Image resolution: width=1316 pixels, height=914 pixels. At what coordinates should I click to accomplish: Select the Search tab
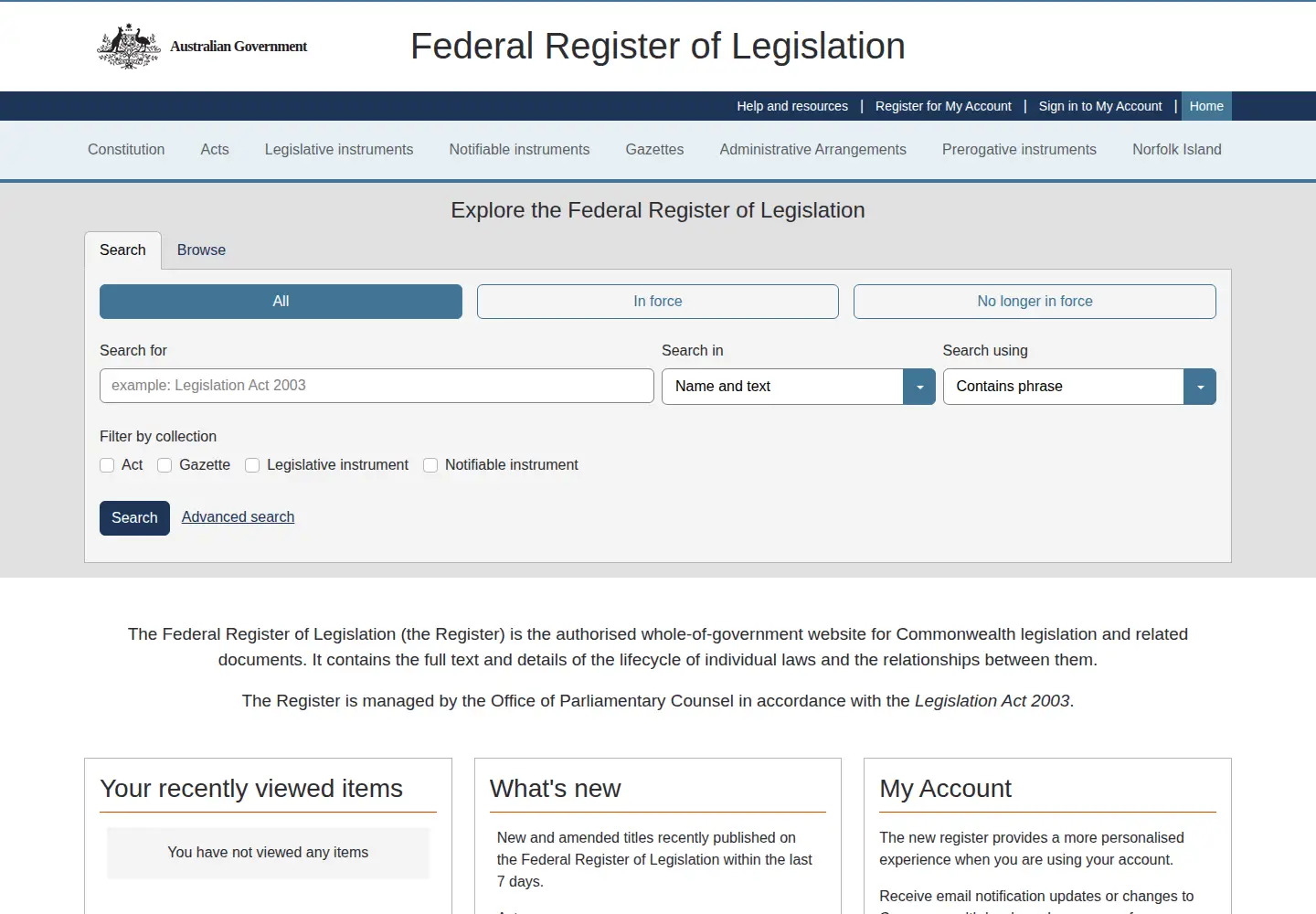[122, 250]
